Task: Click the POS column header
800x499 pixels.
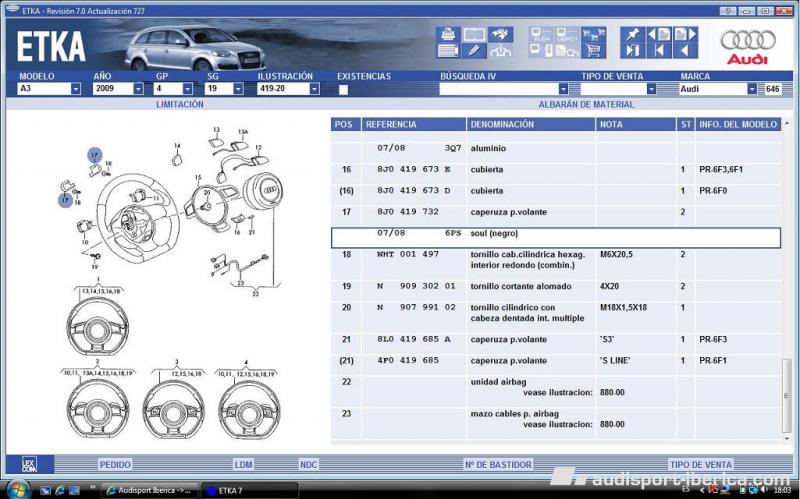Action: coord(346,124)
